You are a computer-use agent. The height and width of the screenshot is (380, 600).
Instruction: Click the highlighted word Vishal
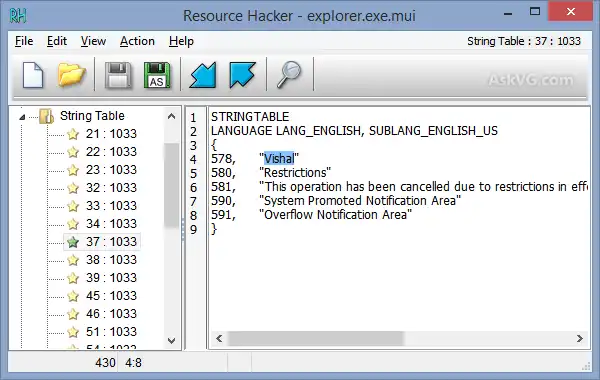point(279,158)
